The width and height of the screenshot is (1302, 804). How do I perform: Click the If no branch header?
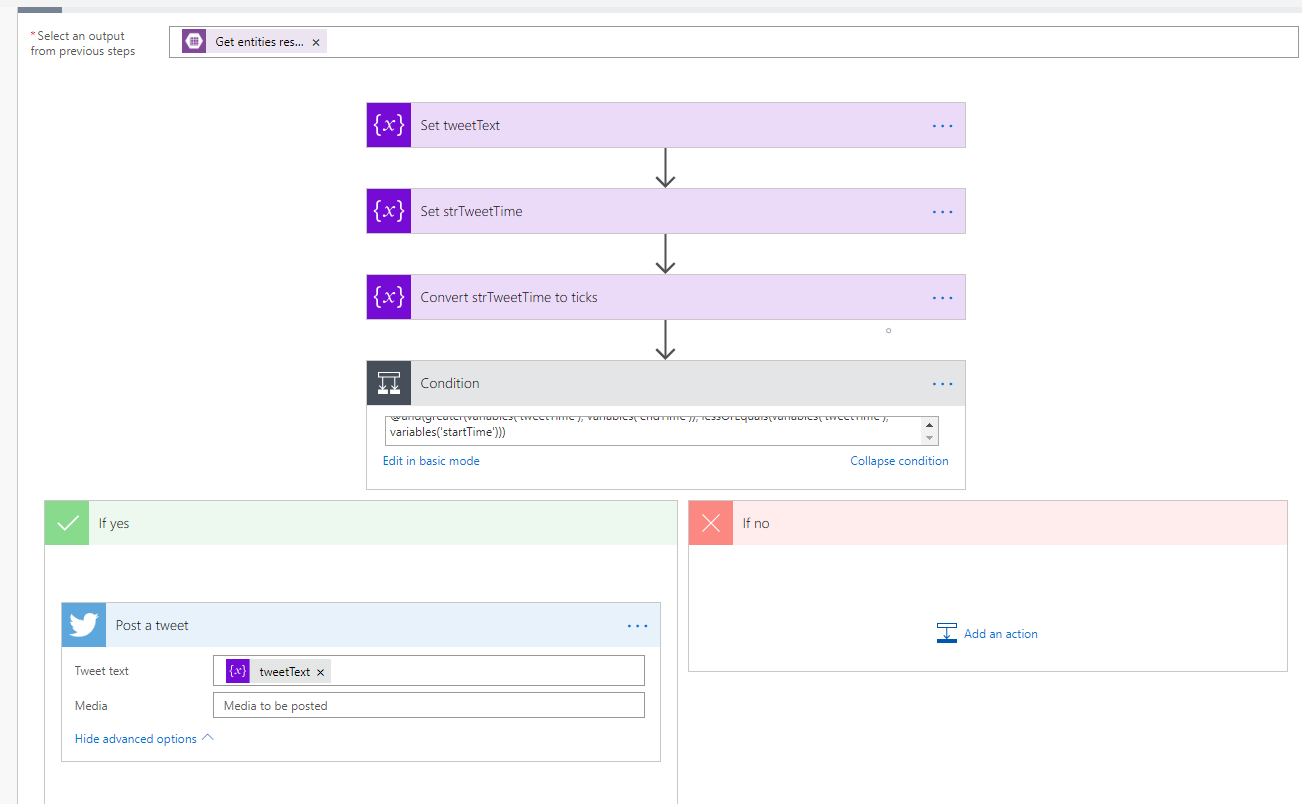coord(988,523)
